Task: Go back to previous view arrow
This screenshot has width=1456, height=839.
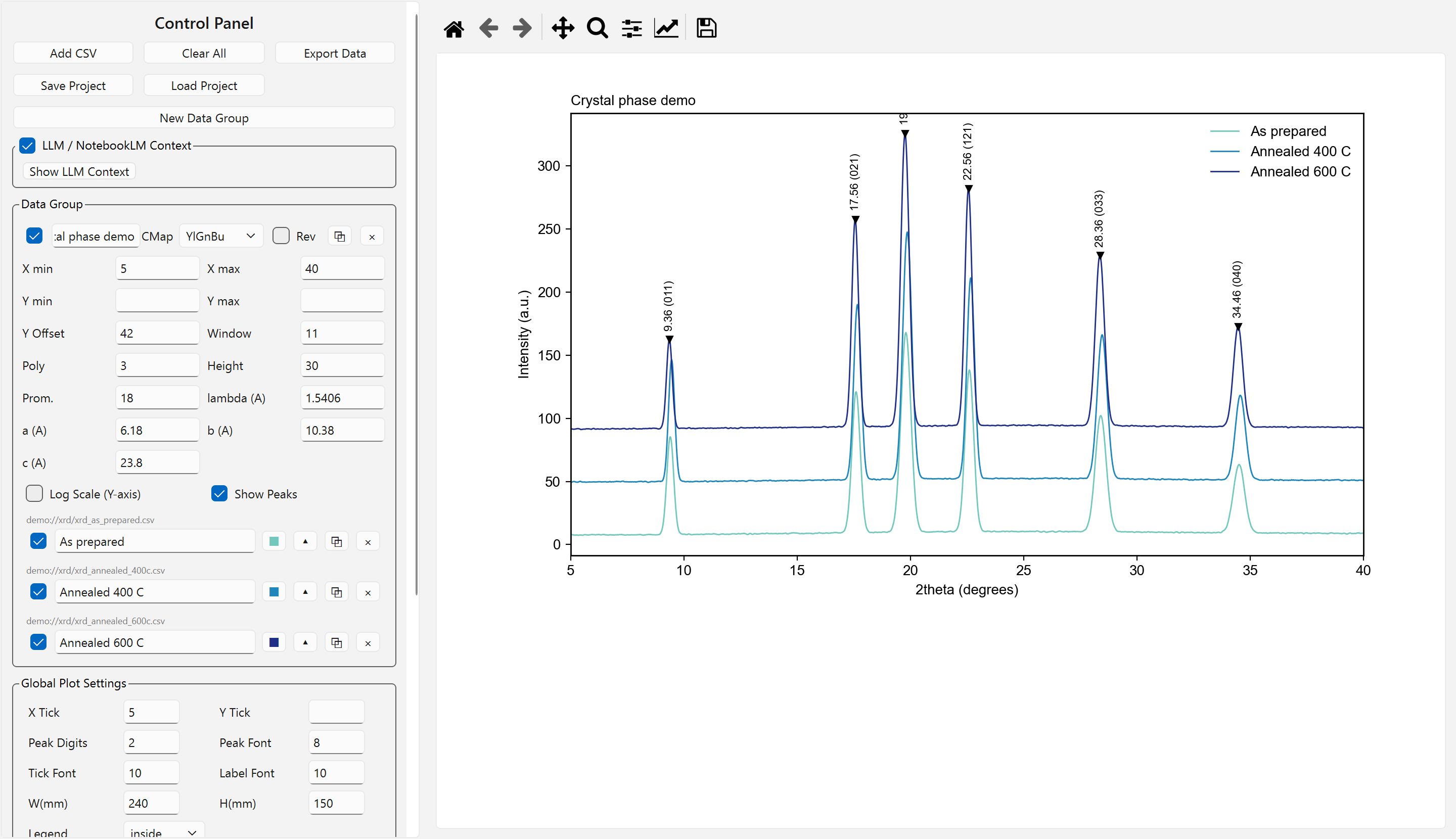Action: click(488, 28)
